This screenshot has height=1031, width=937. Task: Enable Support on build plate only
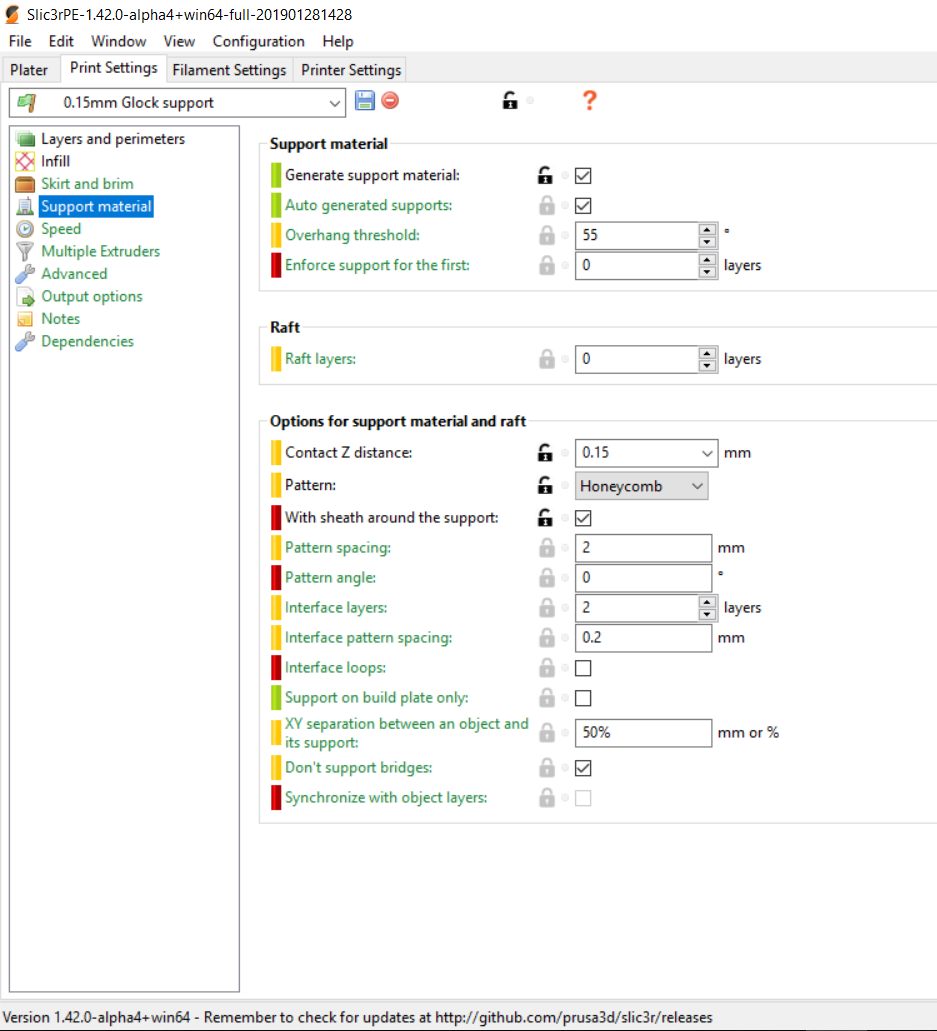coord(583,698)
